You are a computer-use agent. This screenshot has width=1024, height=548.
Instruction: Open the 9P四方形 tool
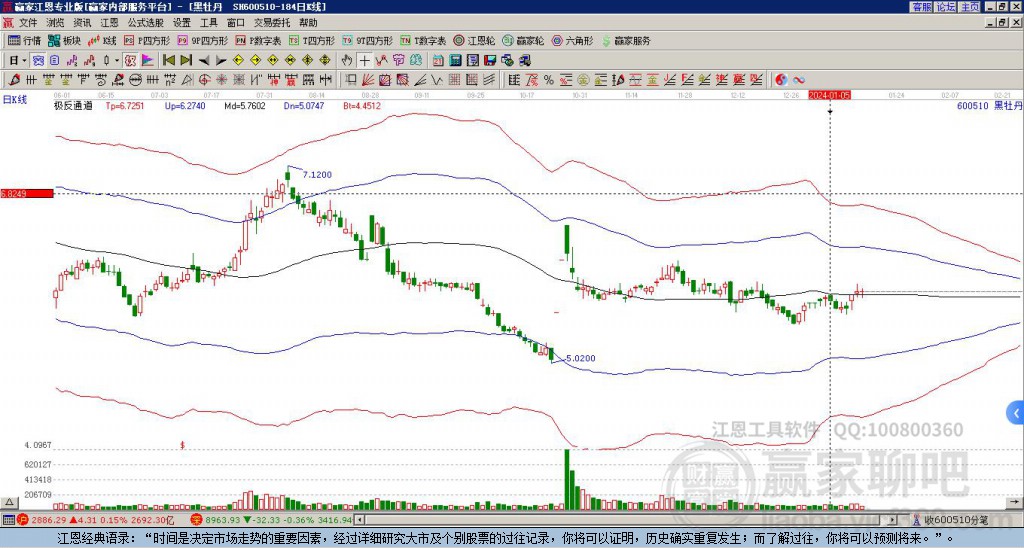tap(203, 40)
